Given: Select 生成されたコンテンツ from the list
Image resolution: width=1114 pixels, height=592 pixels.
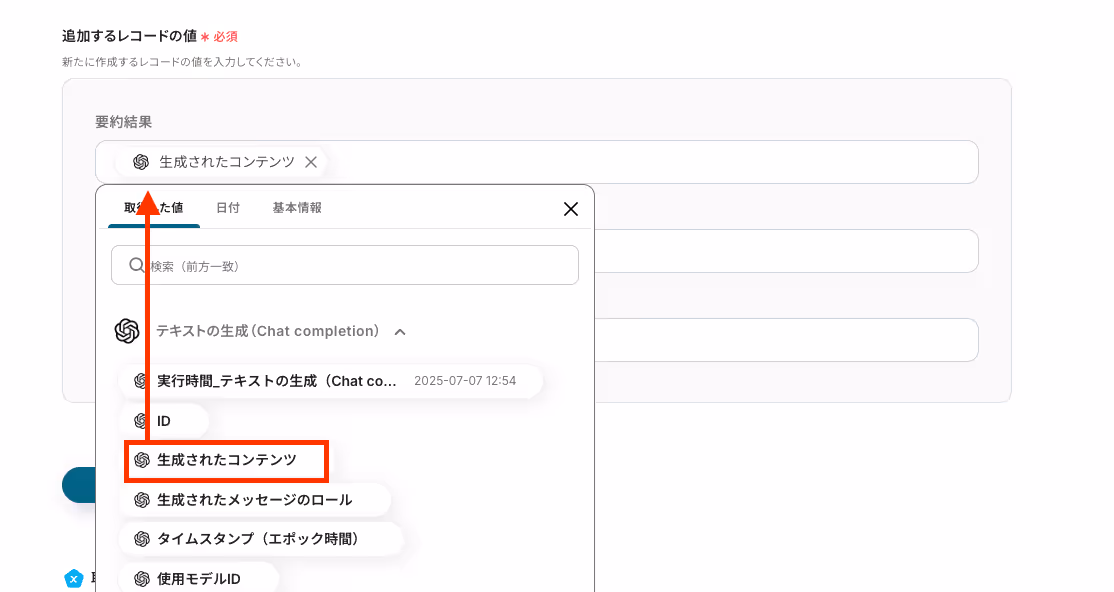Looking at the screenshot, I should tap(226, 461).
